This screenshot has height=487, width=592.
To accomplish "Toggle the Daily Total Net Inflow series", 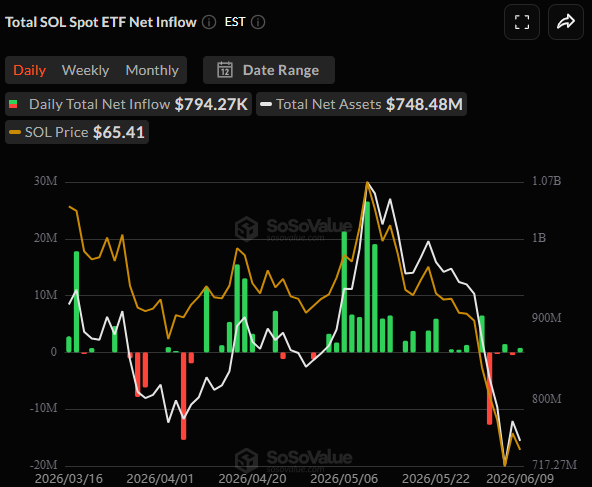I will (x=128, y=104).
